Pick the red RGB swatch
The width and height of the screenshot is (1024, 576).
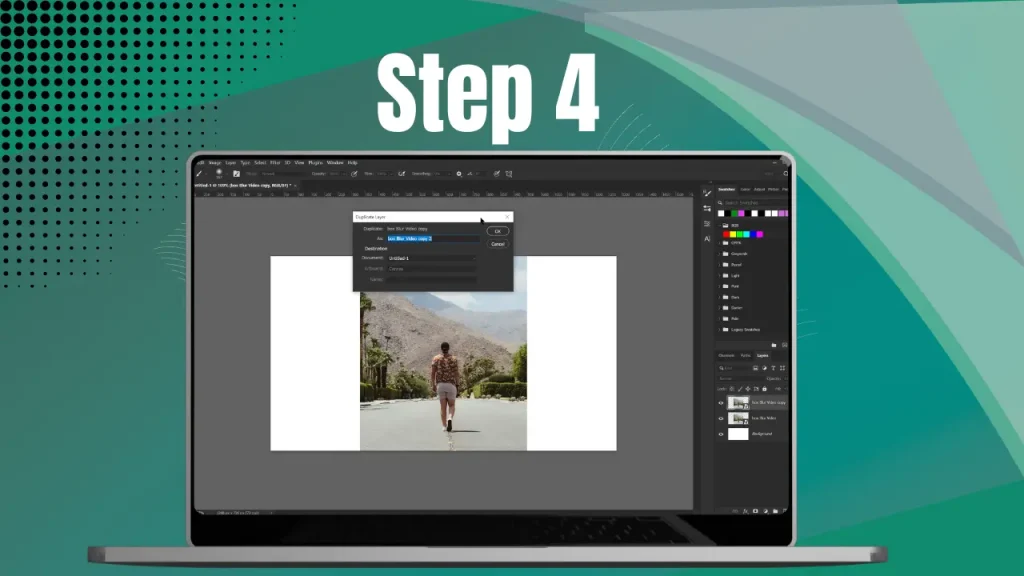click(x=726, y=234)
